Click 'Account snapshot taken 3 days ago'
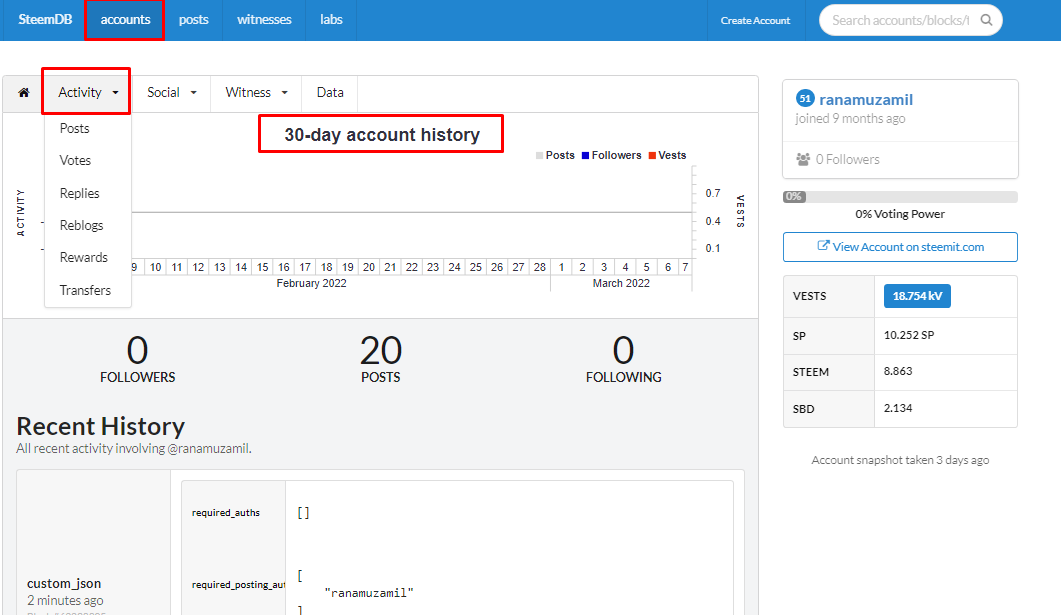 tap(900, 460)
